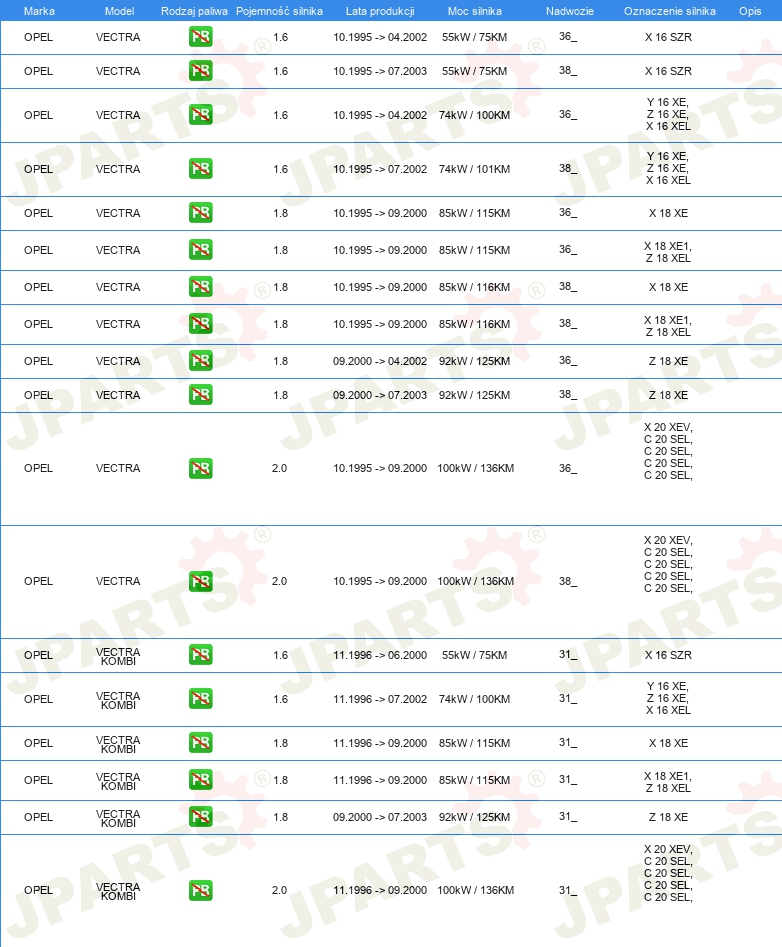Screen dimensions: 782x947
Task: Click 92kW / 125KM in the Vectra Kombi row
Action: coord(475,817)
